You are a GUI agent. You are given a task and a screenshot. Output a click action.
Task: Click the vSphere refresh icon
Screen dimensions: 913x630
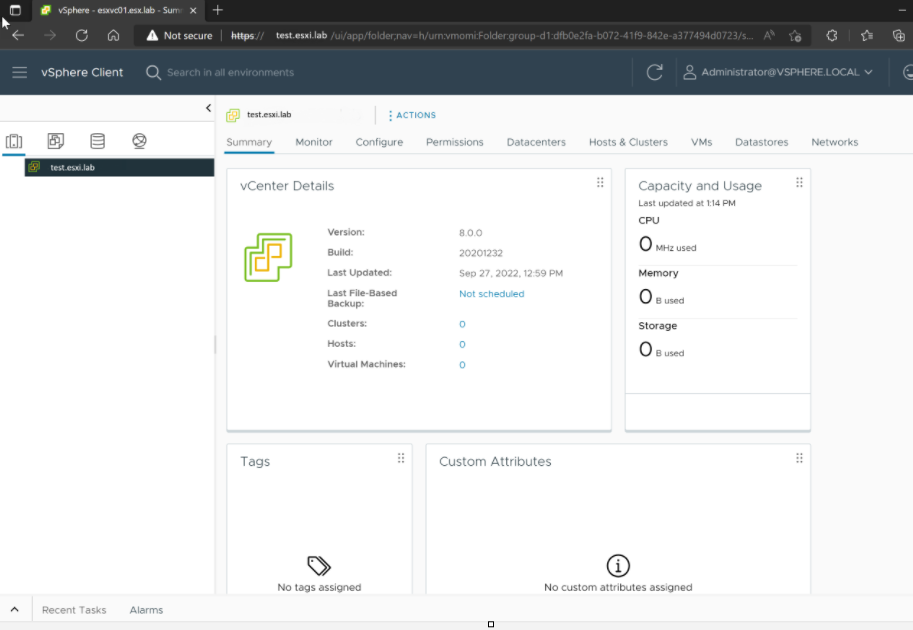click(x=655, y=73)
